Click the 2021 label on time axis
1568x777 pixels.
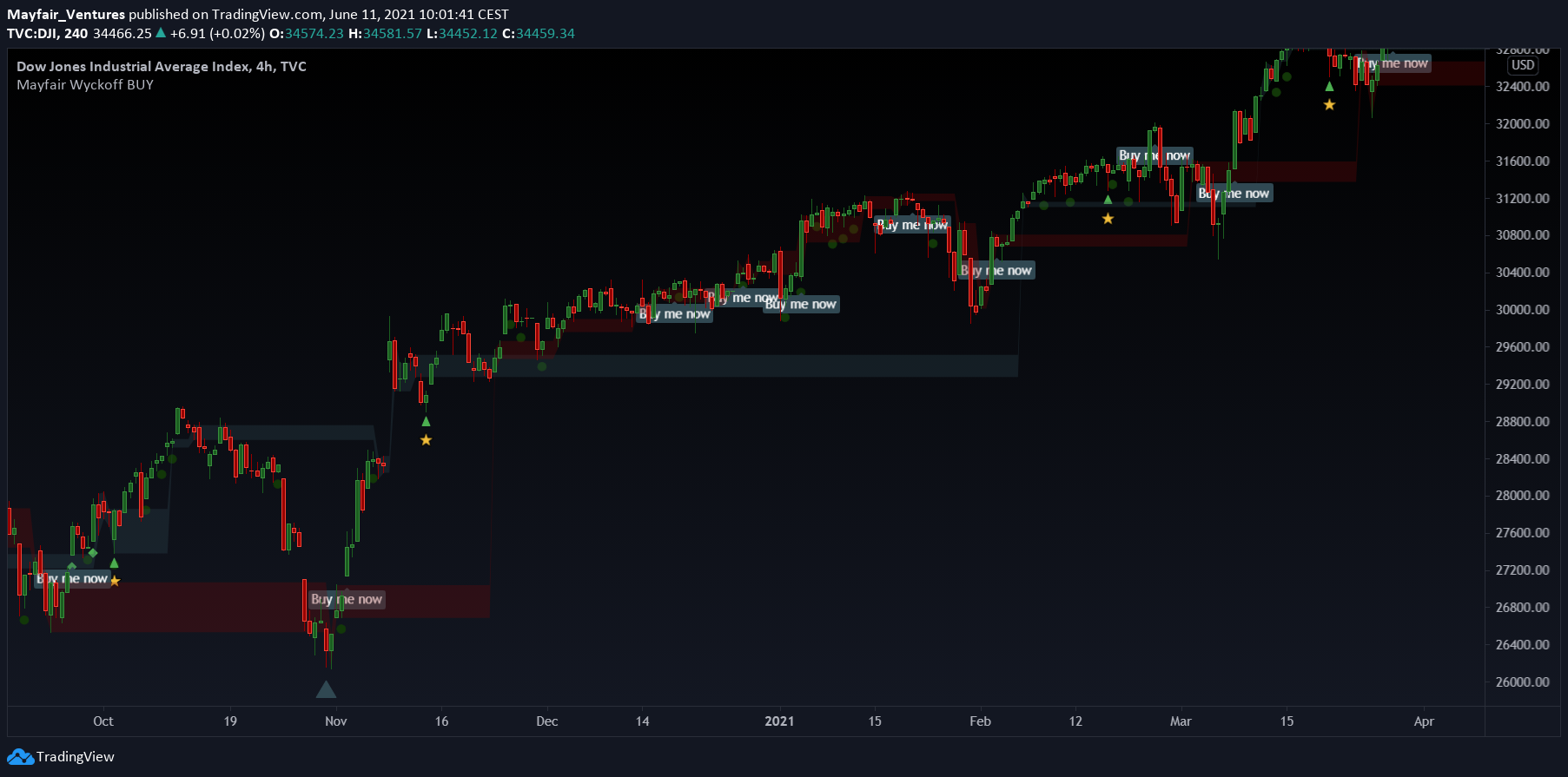779,721
